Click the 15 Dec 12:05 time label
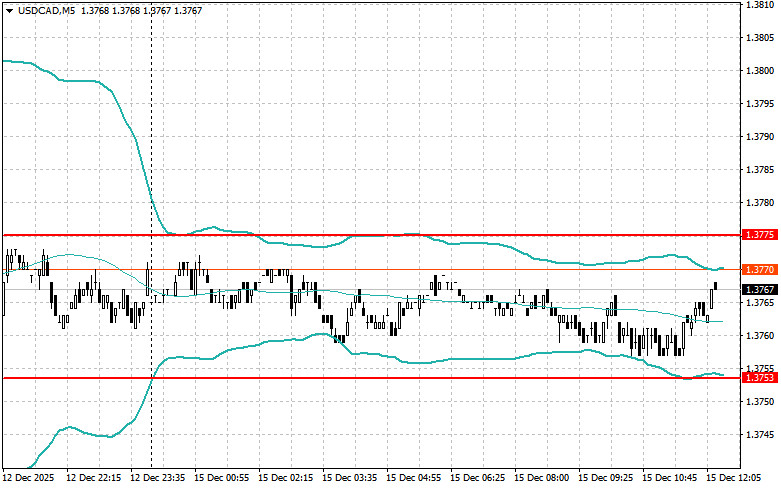 coord(734,478)
